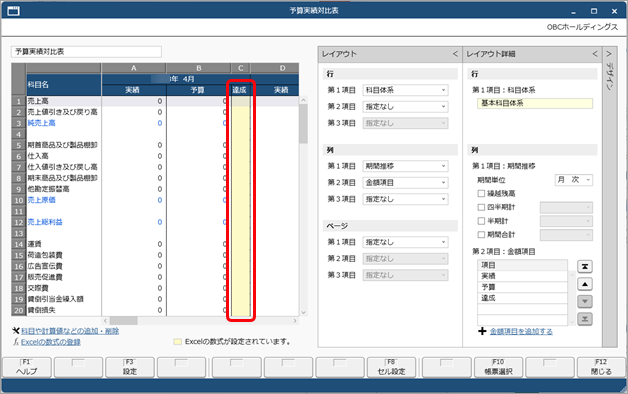Open the Excelの数式の登録 link
This screenshot has height=394, width=628.
[x=51, y=342]
